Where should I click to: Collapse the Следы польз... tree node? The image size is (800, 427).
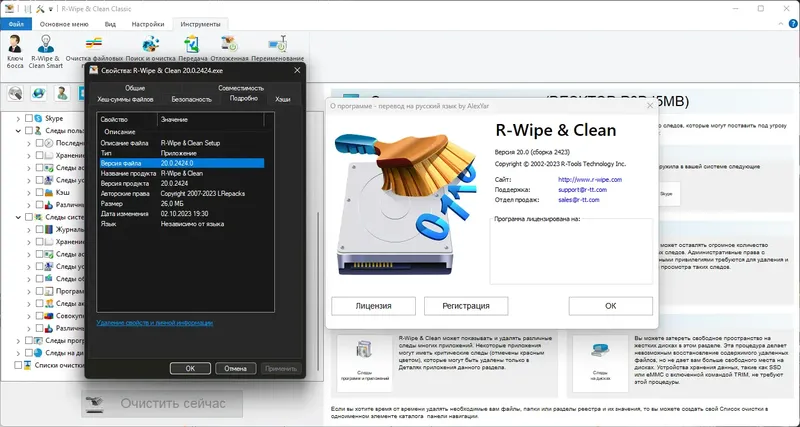(18, 131)
